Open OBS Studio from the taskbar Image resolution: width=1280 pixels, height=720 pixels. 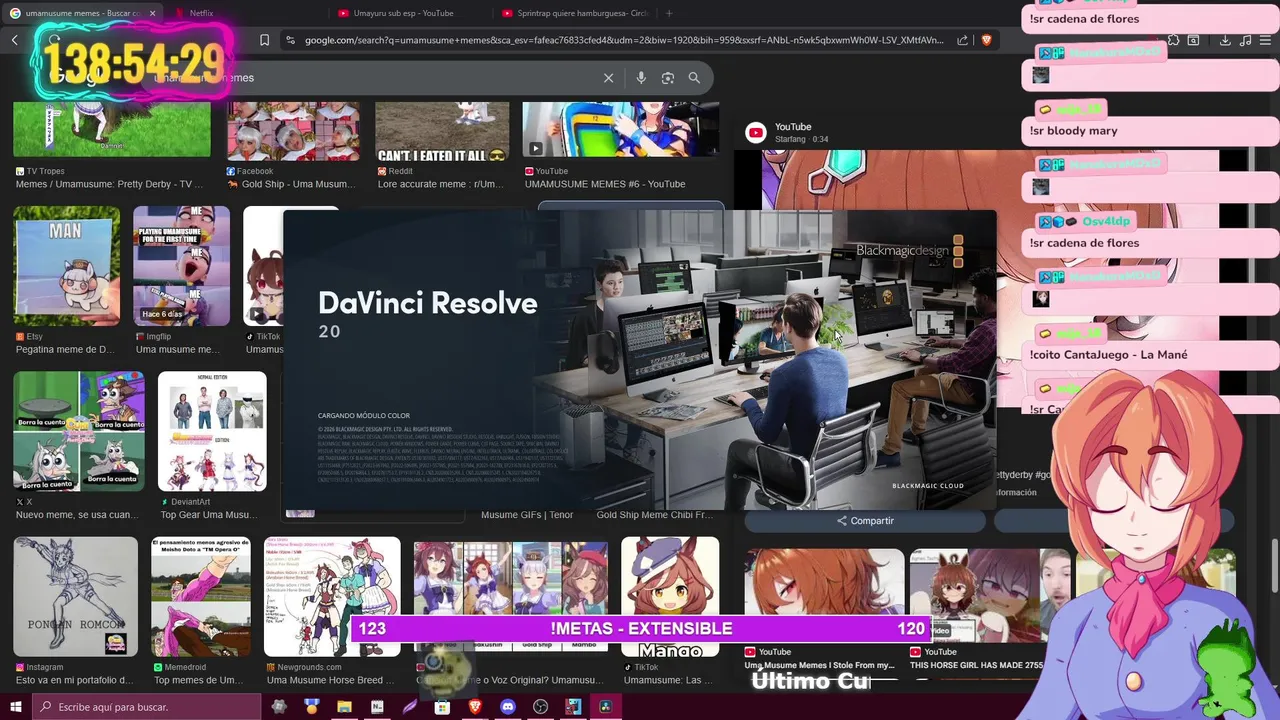[541, 707]
